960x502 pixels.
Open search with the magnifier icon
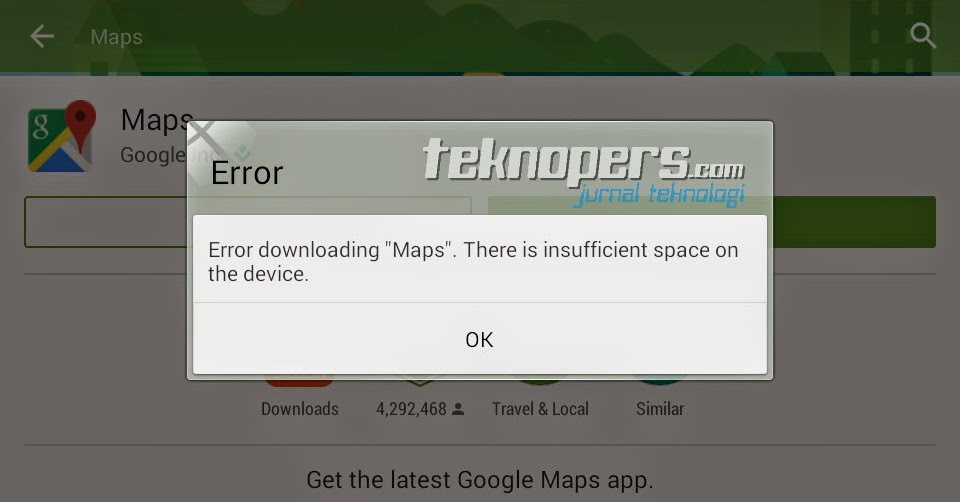click(923, 36)
